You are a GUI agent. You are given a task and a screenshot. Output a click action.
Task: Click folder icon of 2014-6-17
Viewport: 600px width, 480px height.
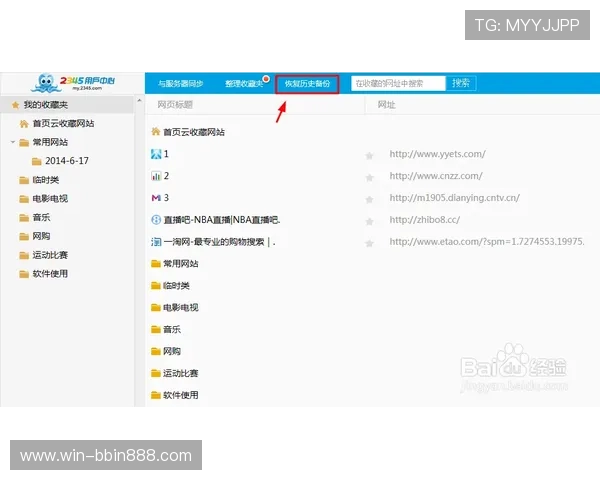point(37,161)
